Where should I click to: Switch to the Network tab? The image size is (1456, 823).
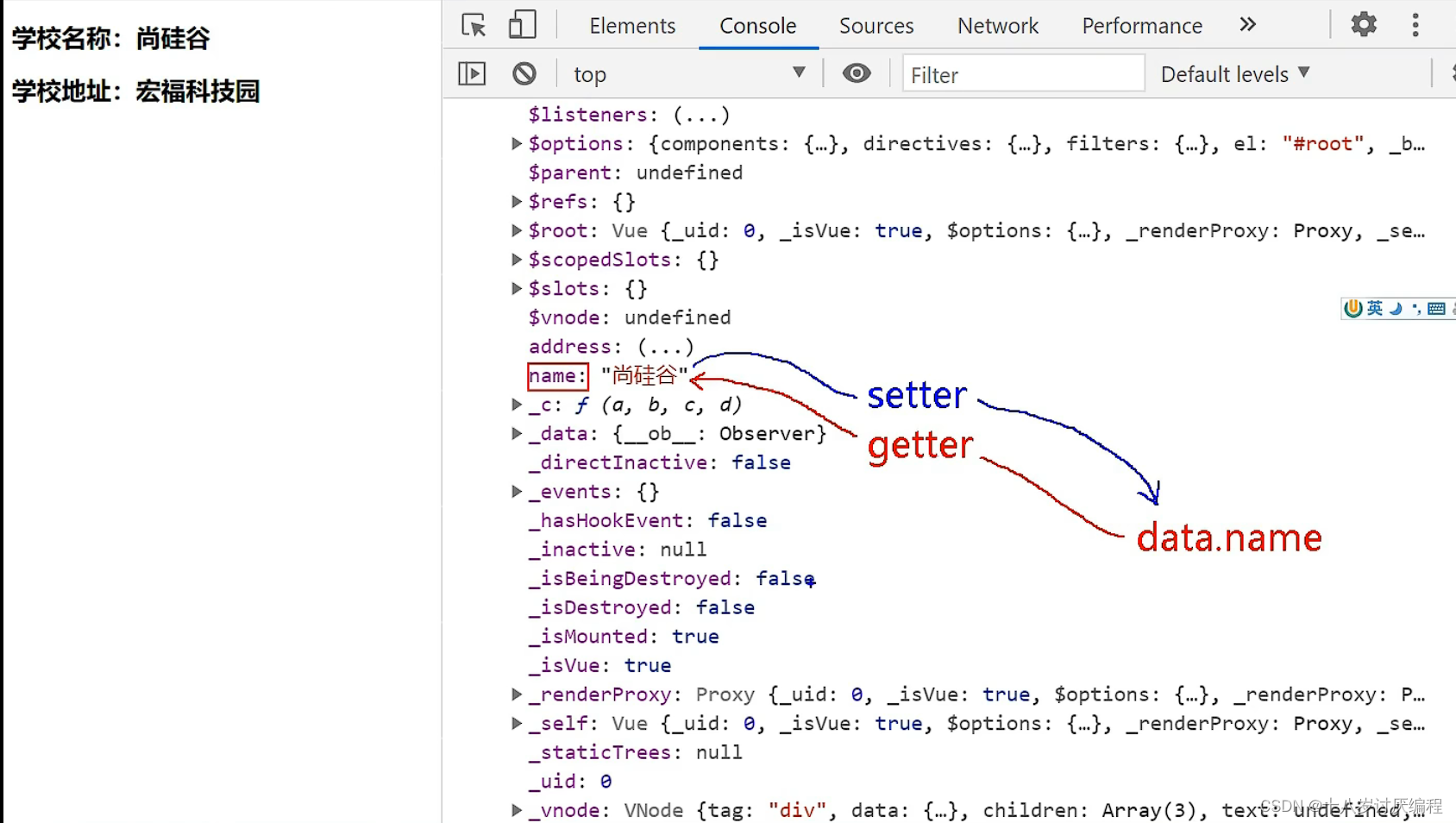tap(998, 26)
